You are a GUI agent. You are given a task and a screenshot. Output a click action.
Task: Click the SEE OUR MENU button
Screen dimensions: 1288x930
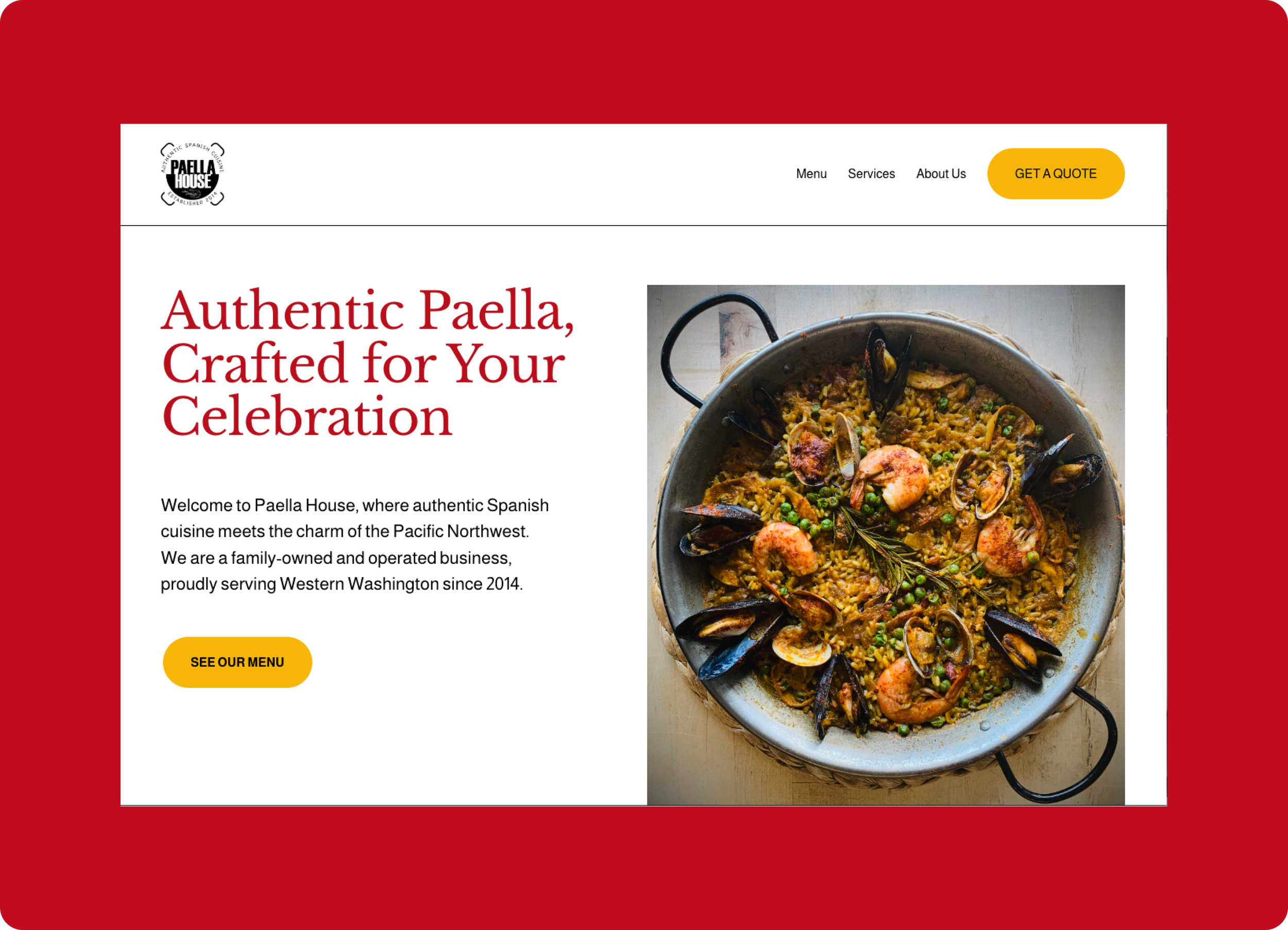click(238, 662)
